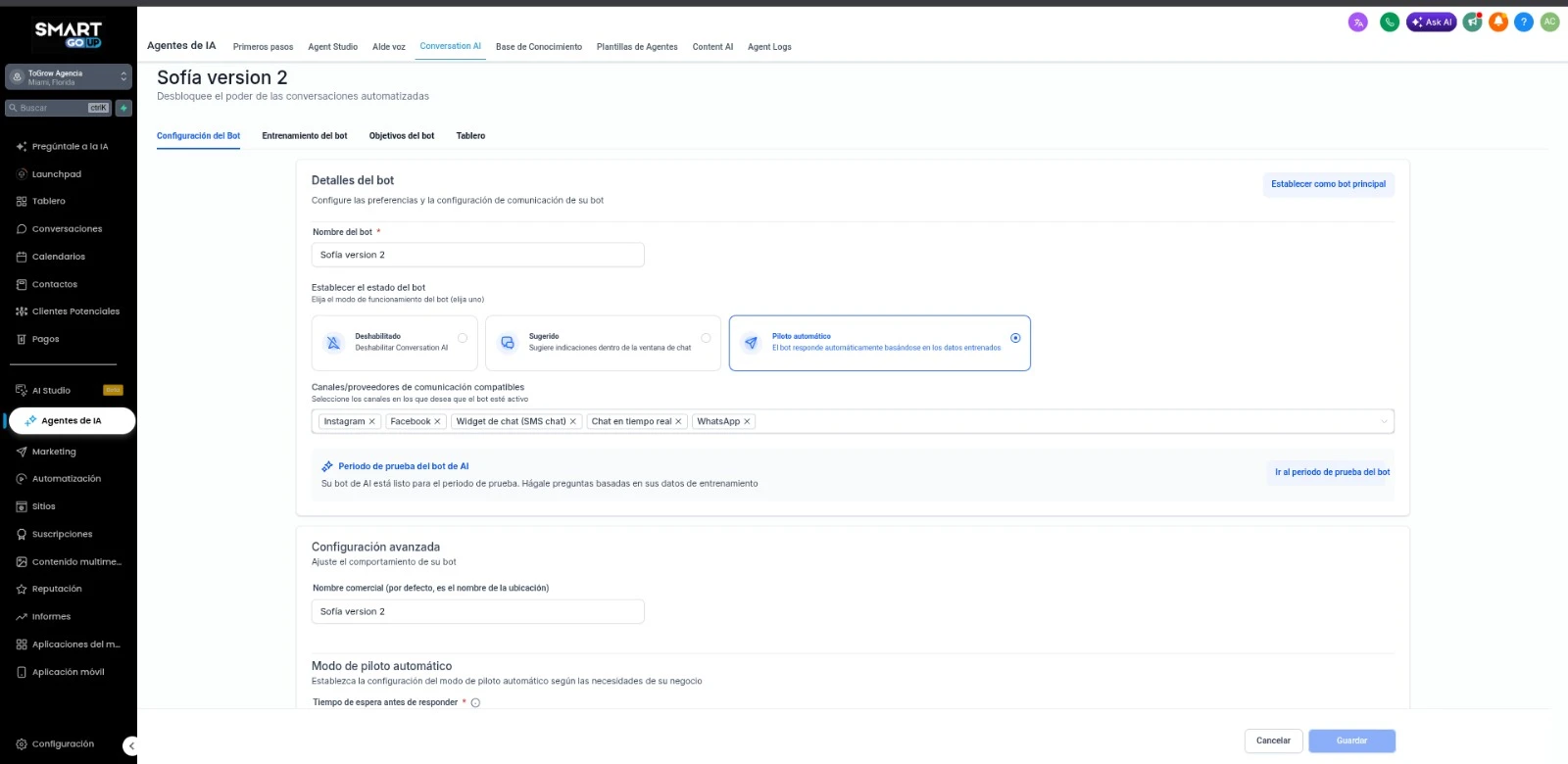1568x764 pixels.
Task: Click the Contenido multimedia icon
Action: [x=22, y=562]
